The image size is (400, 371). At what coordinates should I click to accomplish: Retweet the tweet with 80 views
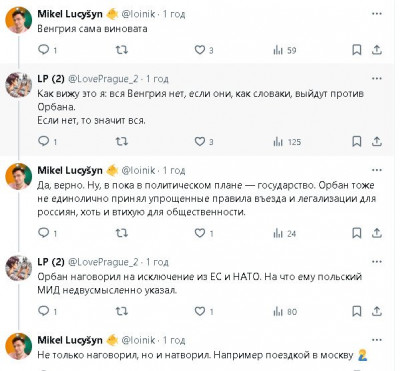121,311
